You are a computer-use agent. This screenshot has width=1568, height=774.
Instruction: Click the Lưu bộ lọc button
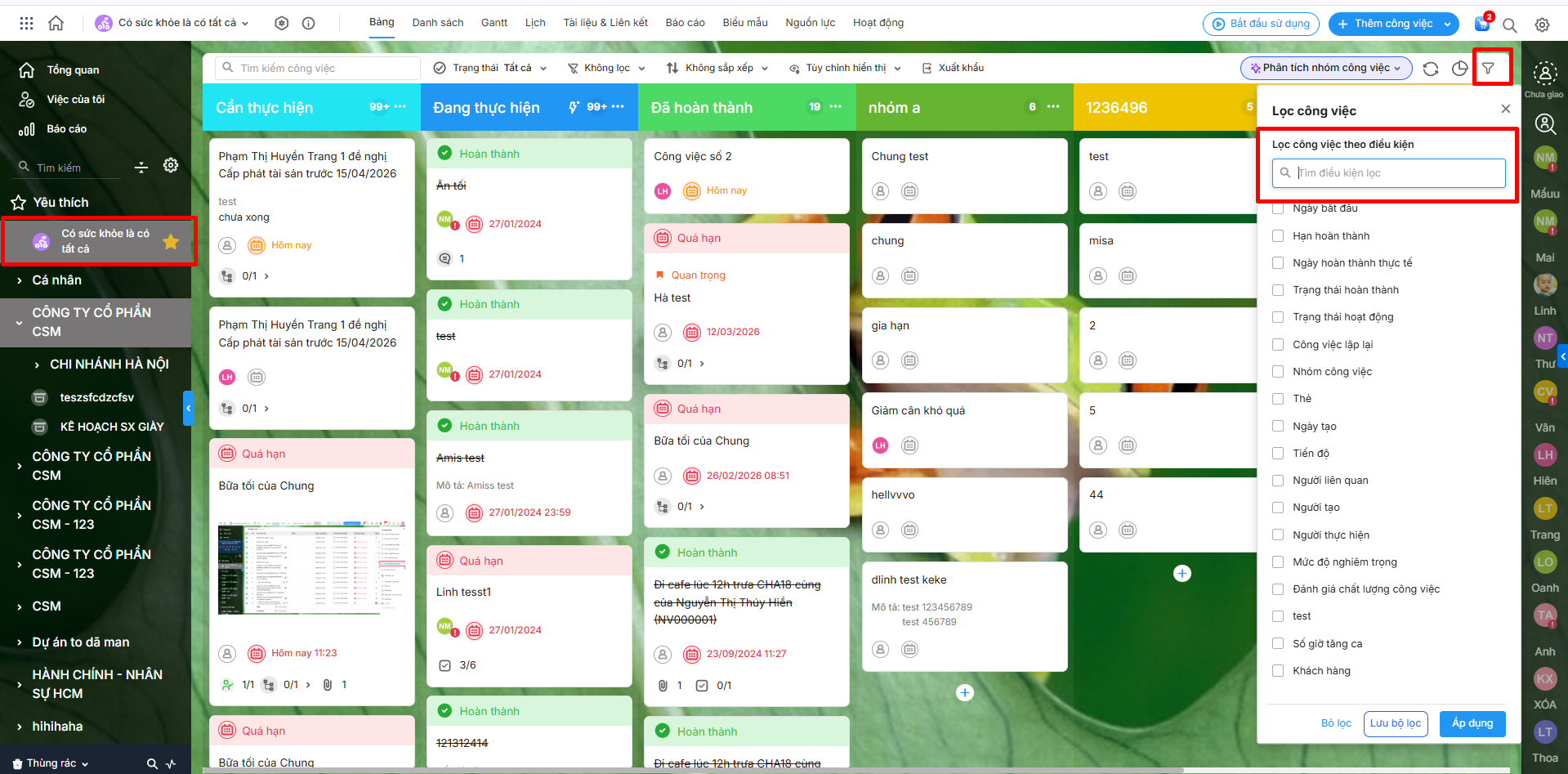(1396, 723)
